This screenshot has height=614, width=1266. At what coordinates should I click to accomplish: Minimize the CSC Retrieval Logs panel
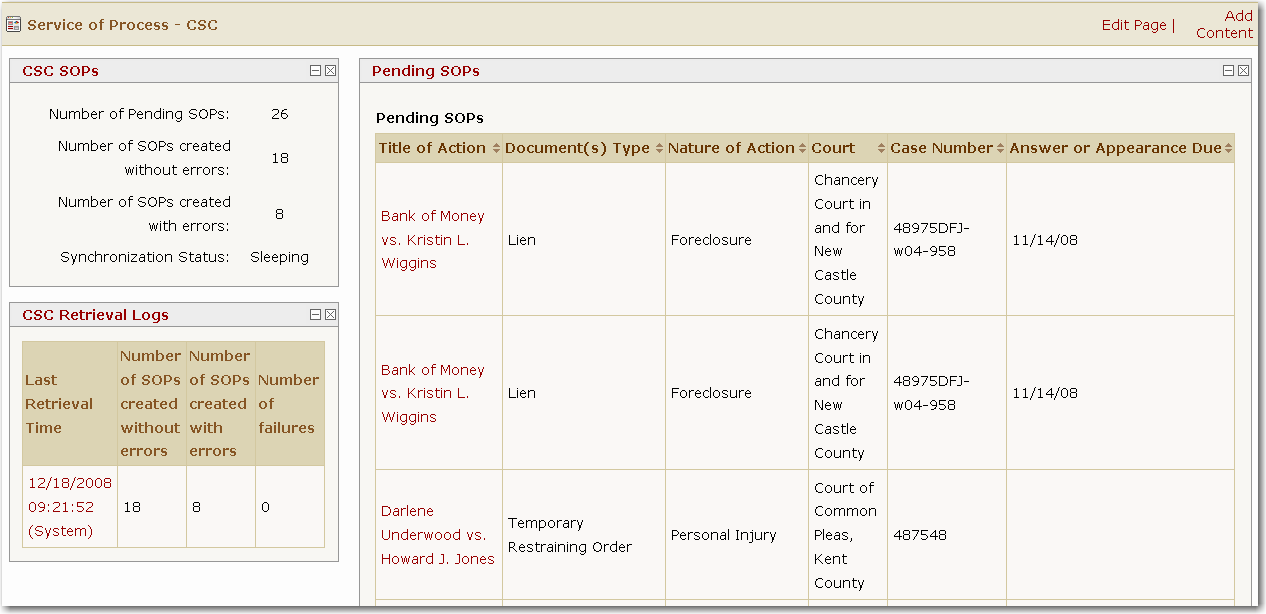(316, 315)
